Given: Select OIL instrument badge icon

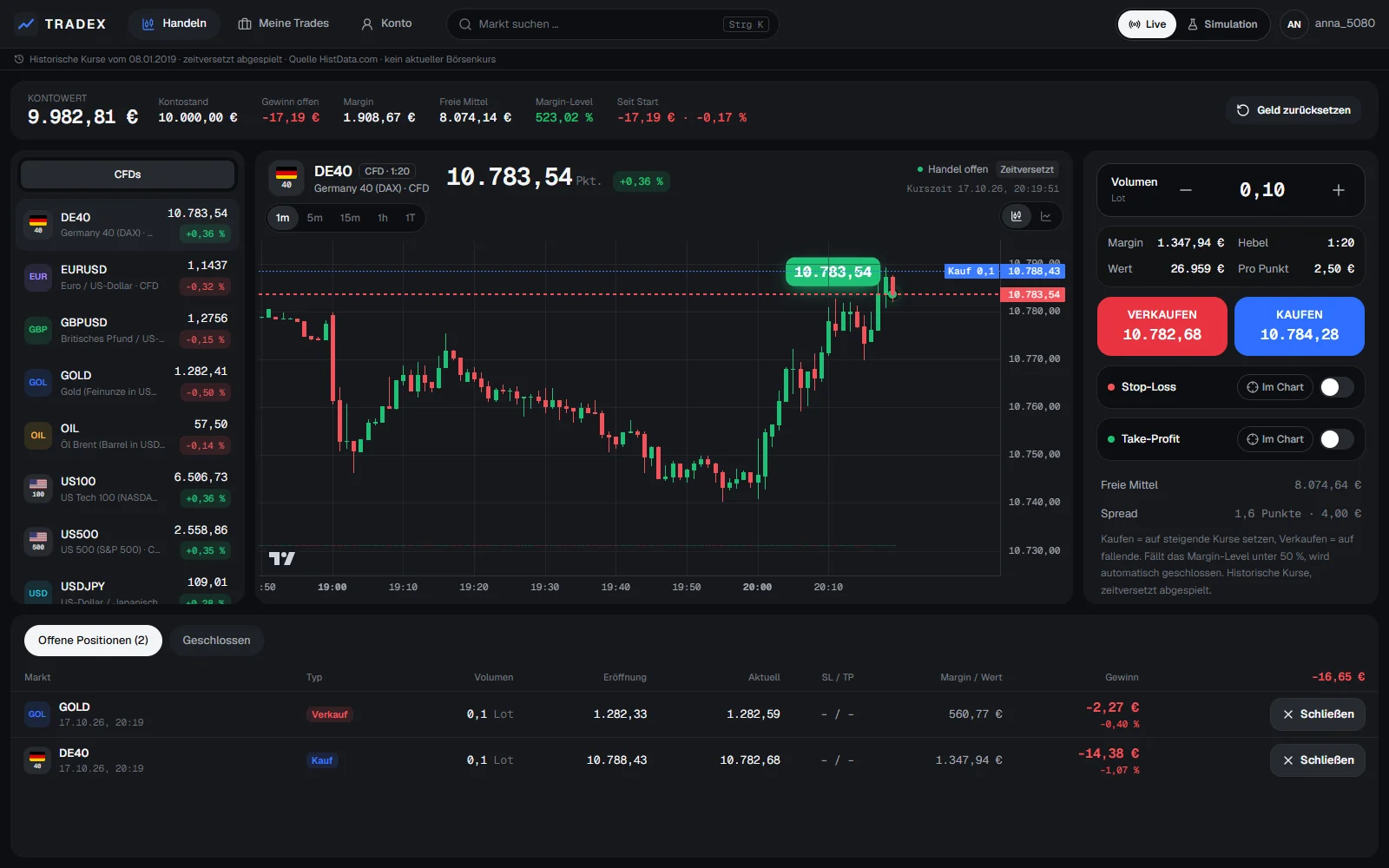Looking at the screenshot, I should click(38, 436).
